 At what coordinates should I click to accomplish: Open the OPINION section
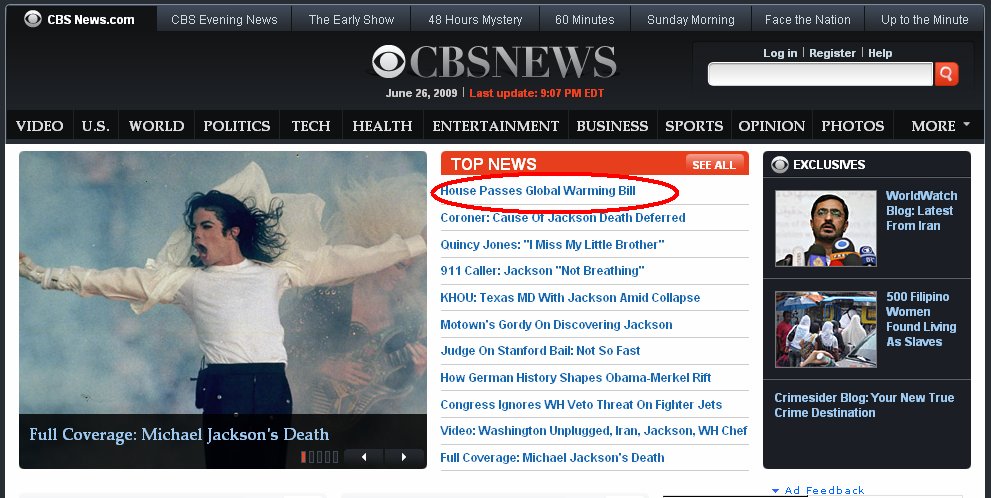[x=772, y=126]
